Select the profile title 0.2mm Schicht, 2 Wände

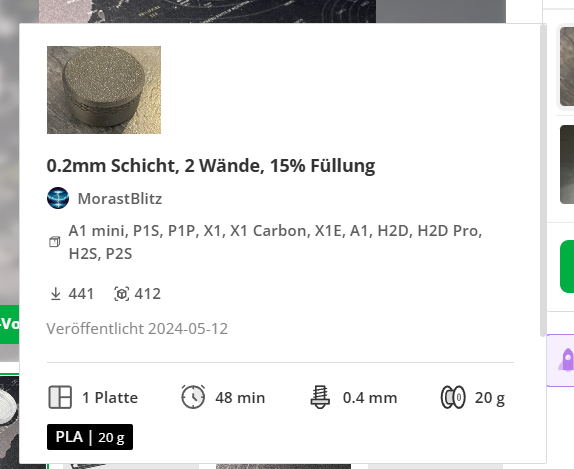pos(211,165)
